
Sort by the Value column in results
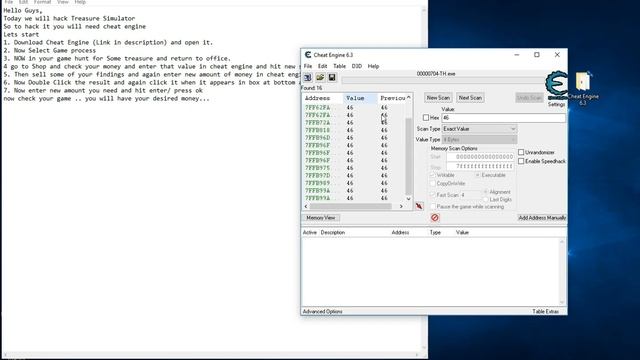pyautogui.click(x=360, y=98)
